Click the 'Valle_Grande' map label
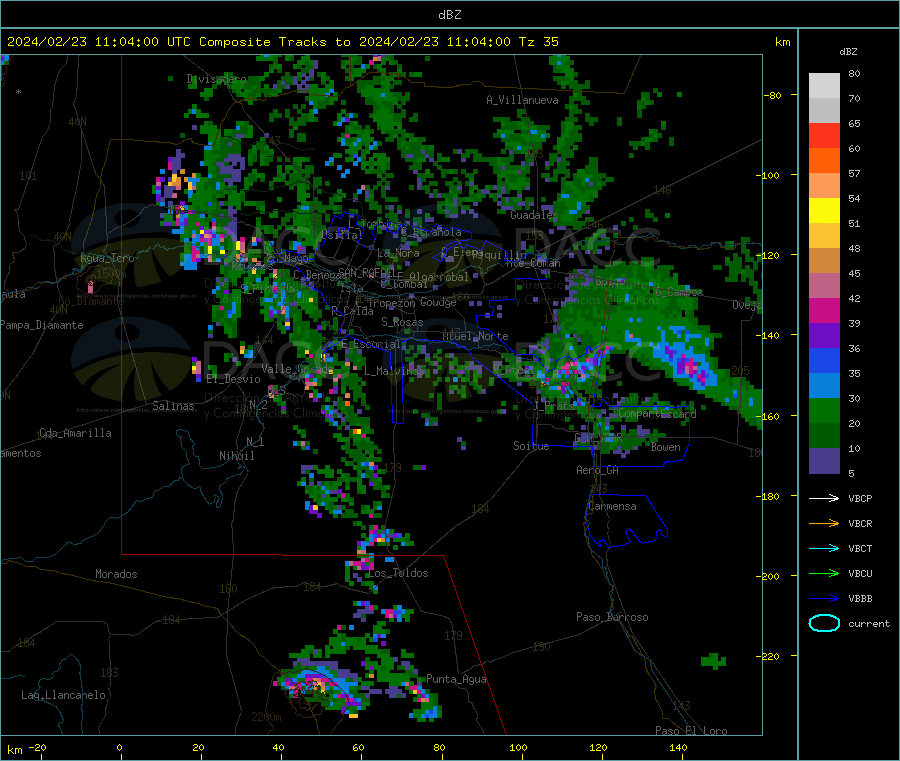This screenshot has height=761, width=900. (x=297, y=369)
